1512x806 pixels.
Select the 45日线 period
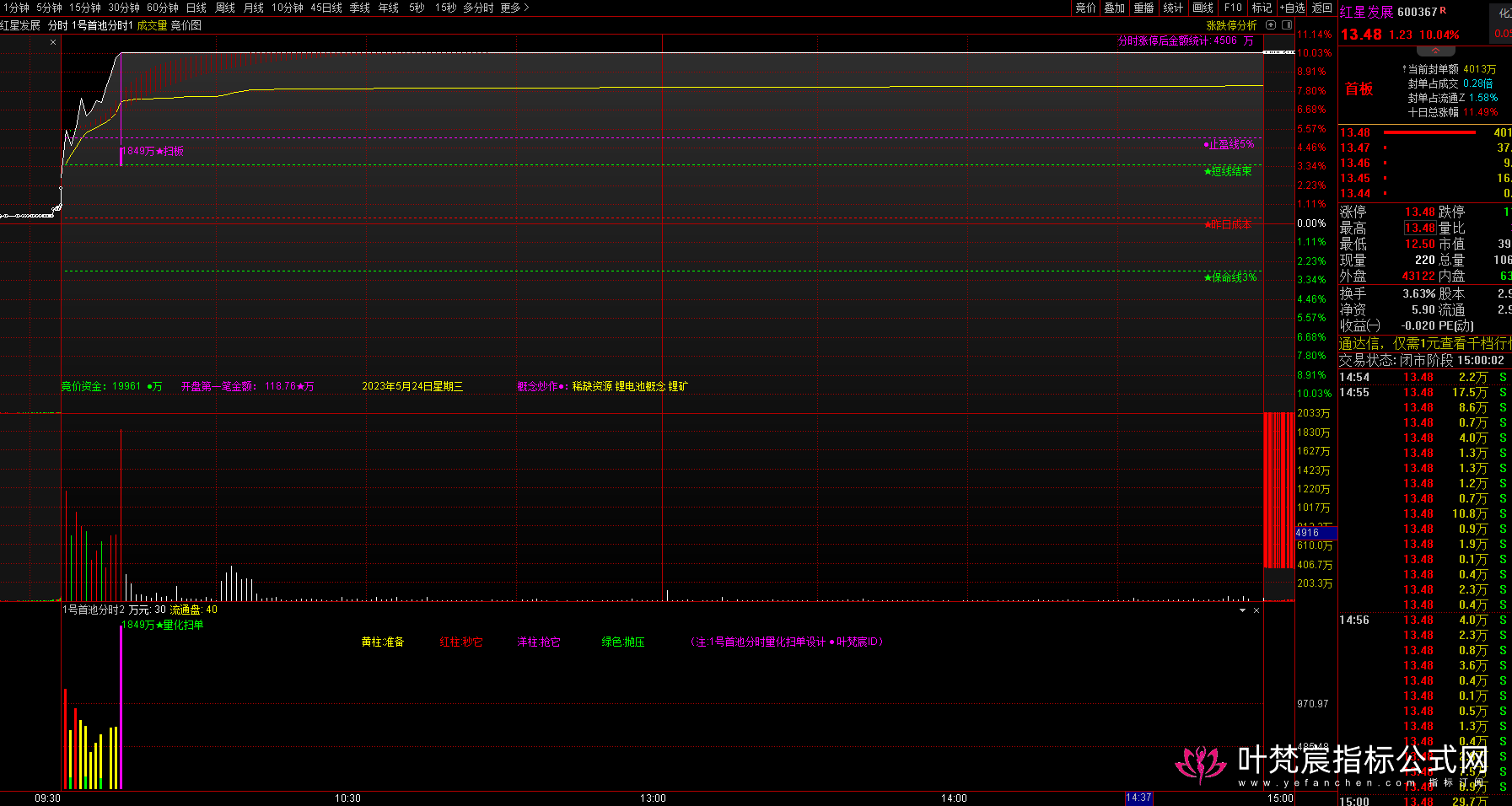coord(326,8)
